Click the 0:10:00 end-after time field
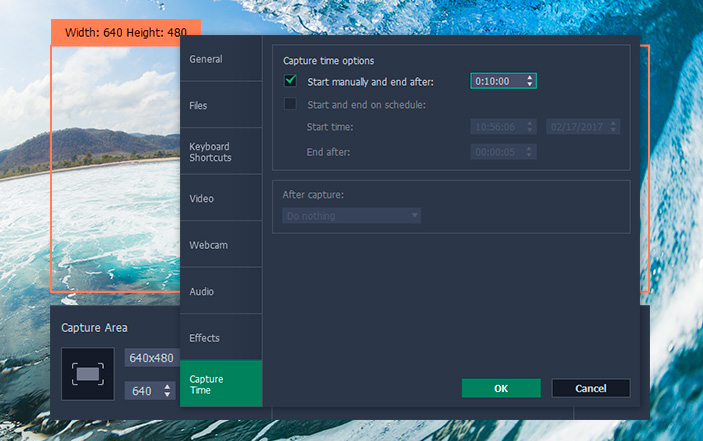The width and height of the screenshot is (703, 441). tap(497, 81)
